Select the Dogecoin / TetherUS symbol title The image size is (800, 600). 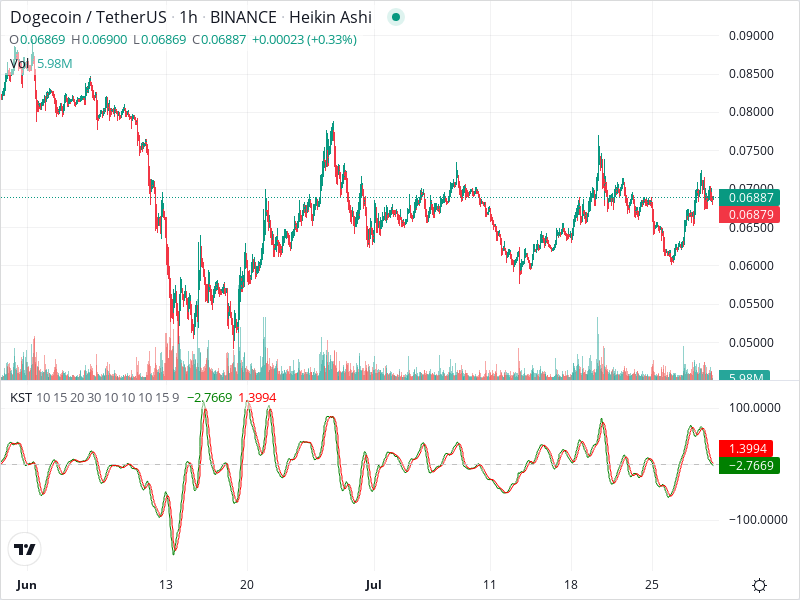88,17
